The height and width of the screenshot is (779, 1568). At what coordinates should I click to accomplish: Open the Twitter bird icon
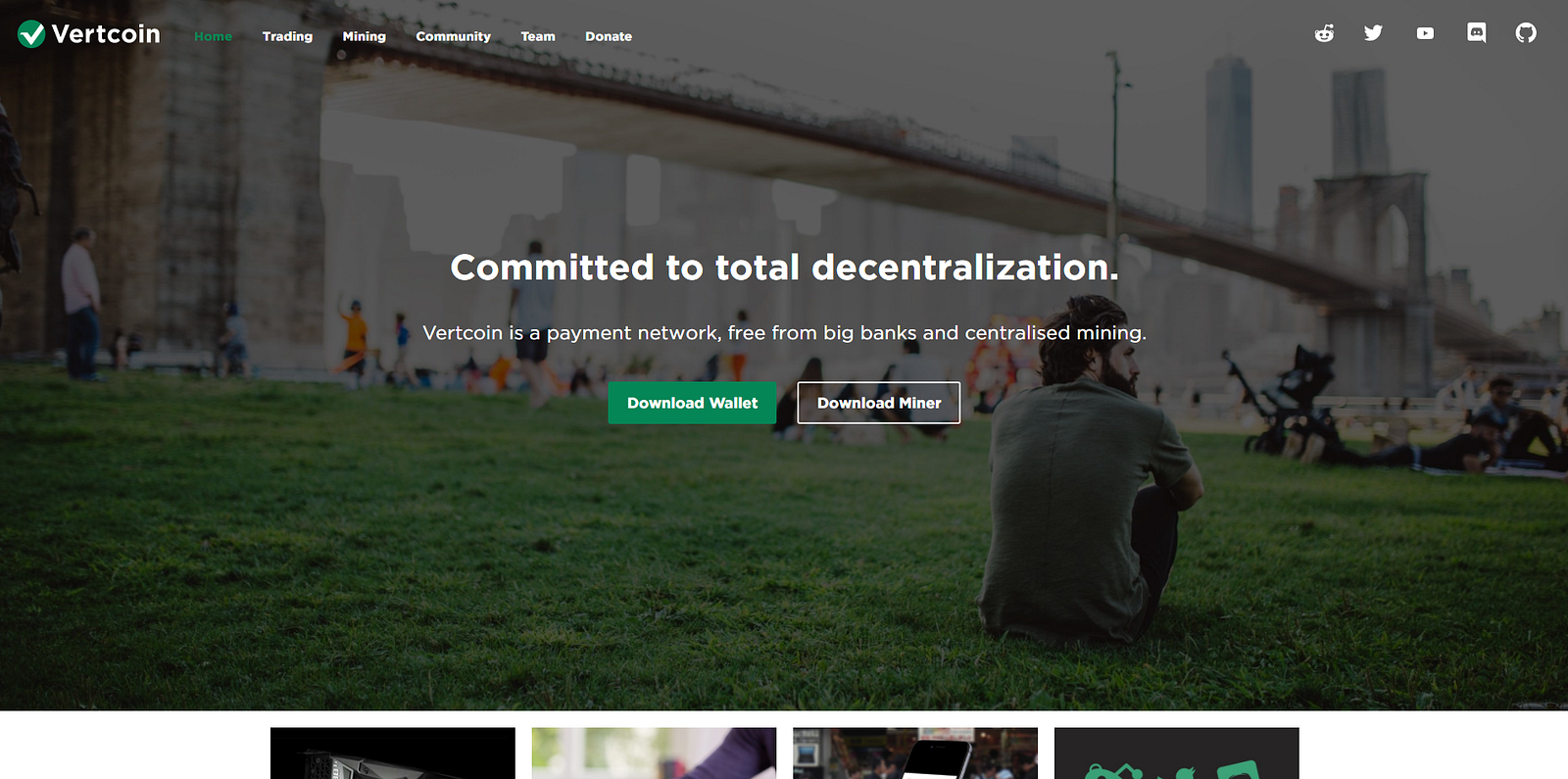[1374, 33]
